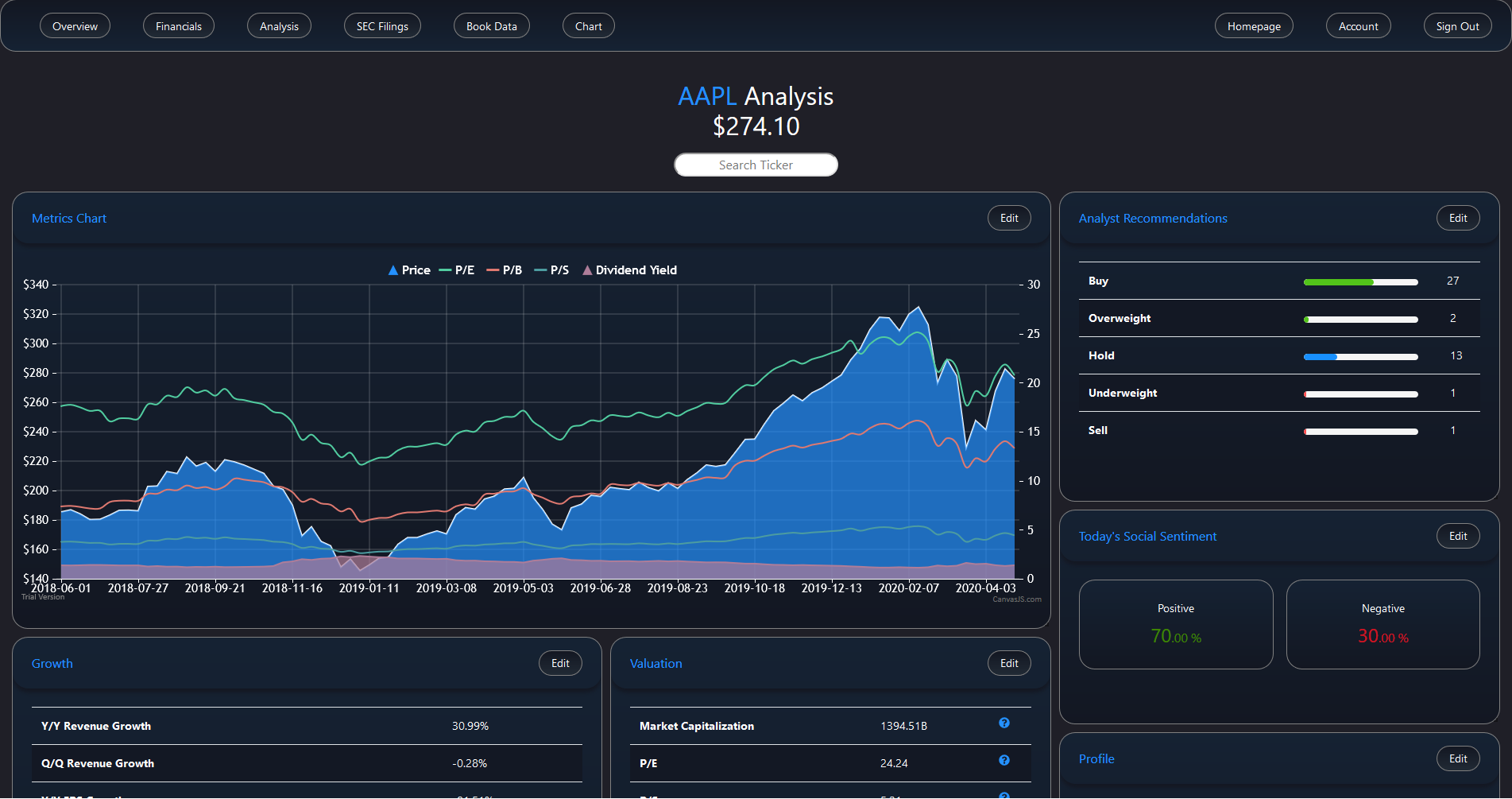Edit the Profile panel
The width and height of the screenshot is (1512, 799).
pyautogui.click(x=1458, y=758)
